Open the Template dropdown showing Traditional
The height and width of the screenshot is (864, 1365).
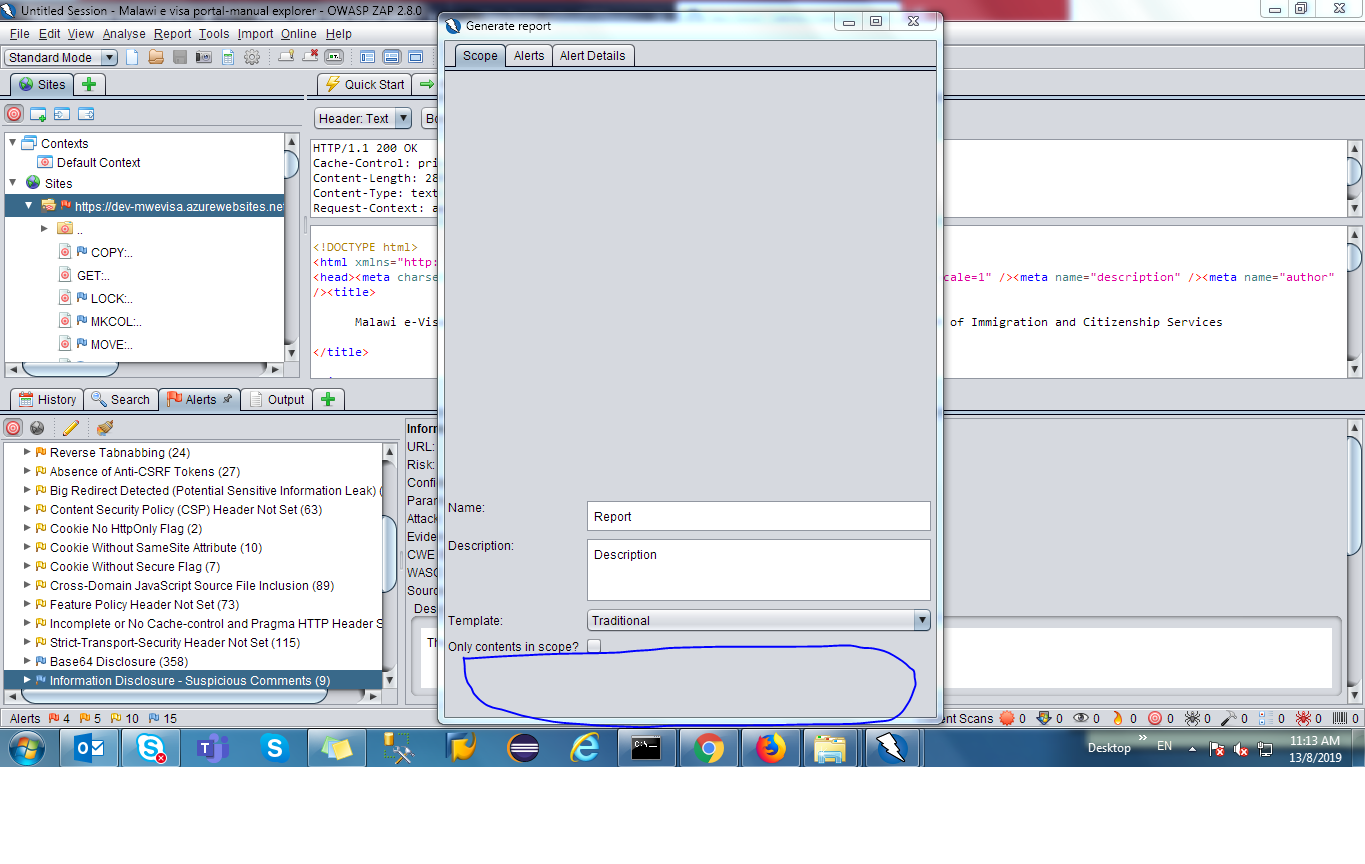pyautogui.click(x=920, y=620)
